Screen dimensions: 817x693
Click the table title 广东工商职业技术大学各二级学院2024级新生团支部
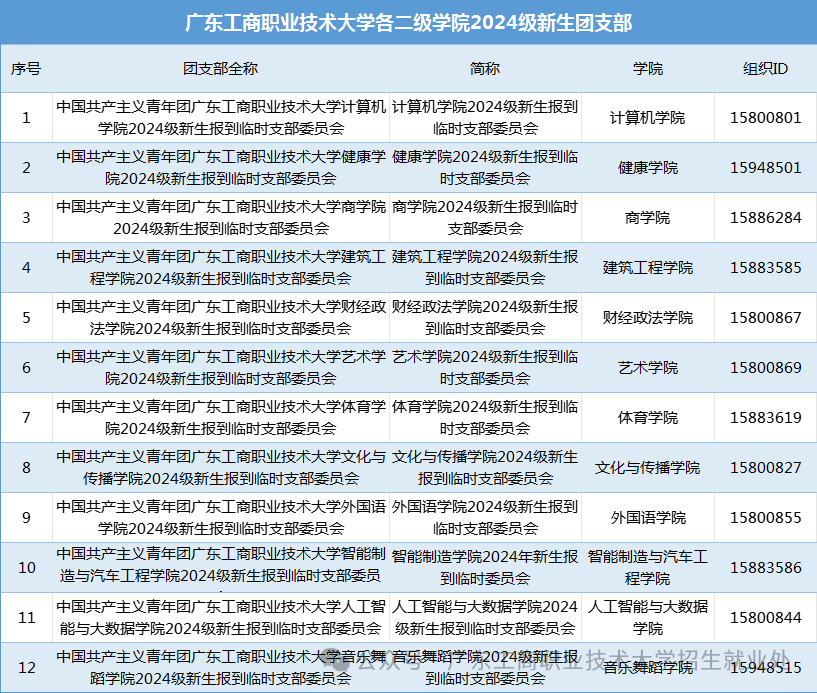[x=408, y=19]
